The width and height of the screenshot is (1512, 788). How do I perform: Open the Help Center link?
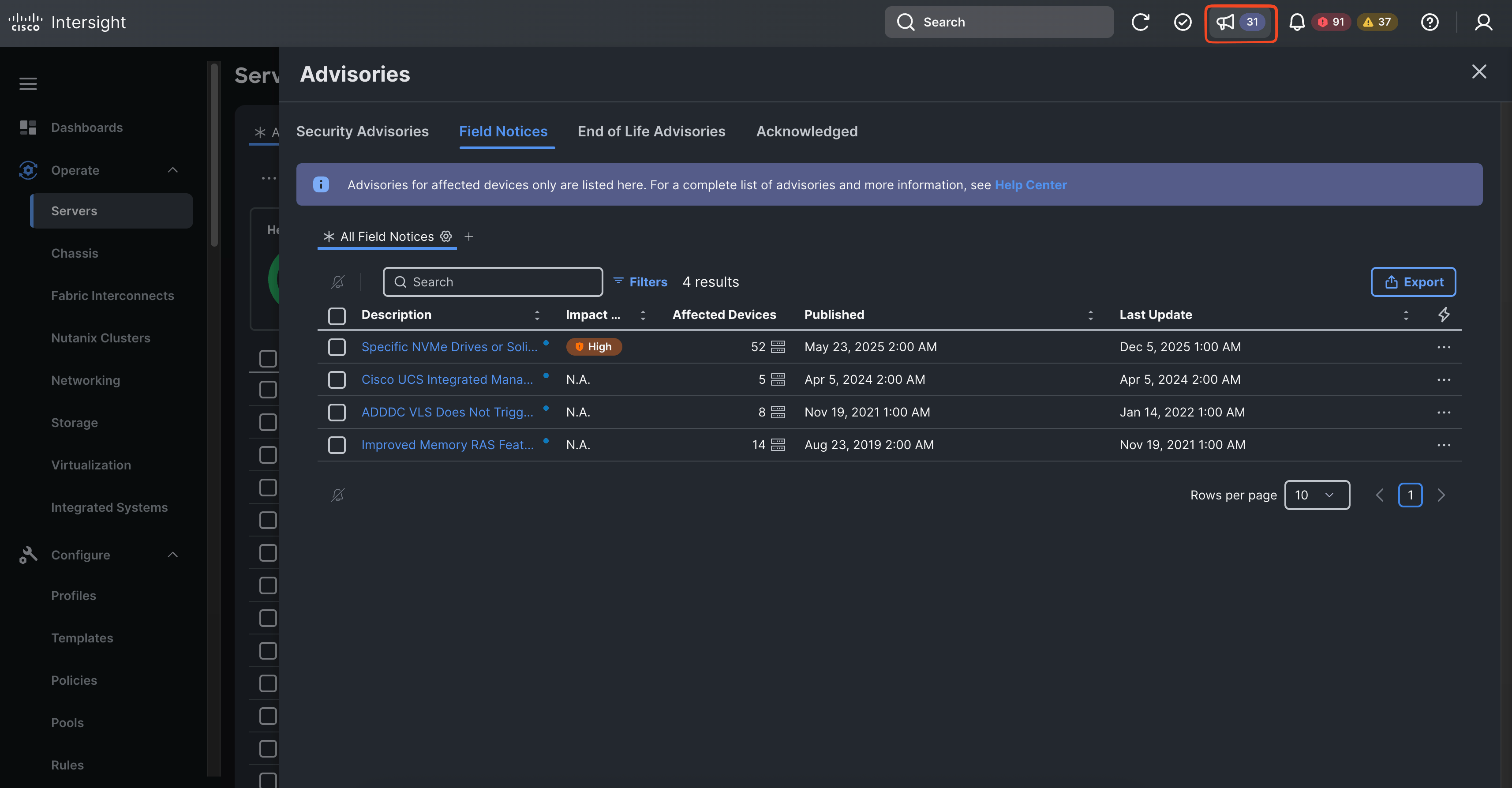click(1030, 185)
